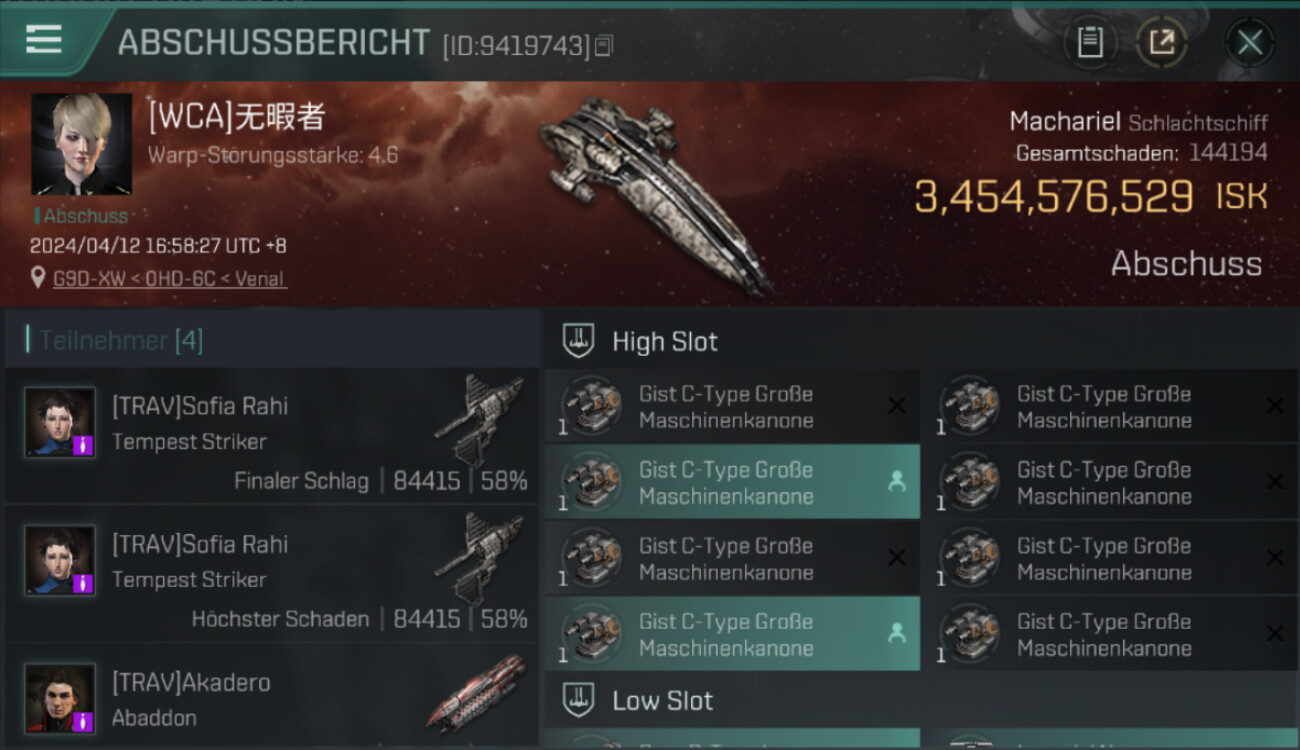The height and width of the screenshot is (750, 1300).
Task: Select the second highlighted Maschinenkanone module
Action: click(x=733, y=634)
